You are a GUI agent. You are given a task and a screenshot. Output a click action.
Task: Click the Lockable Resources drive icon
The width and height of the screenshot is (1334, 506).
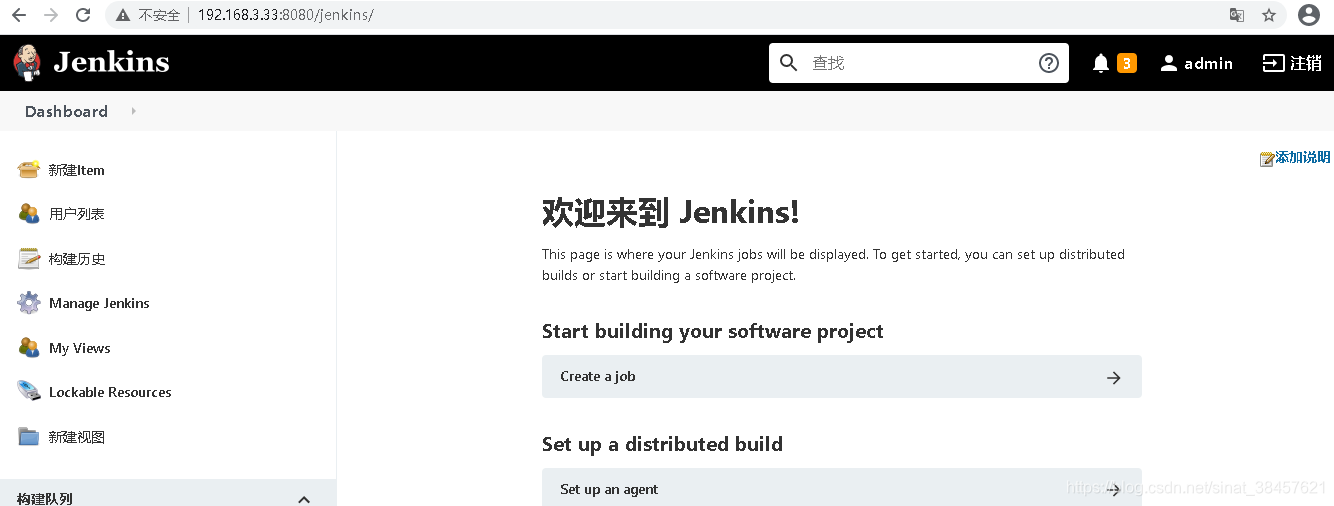(29, 391)
